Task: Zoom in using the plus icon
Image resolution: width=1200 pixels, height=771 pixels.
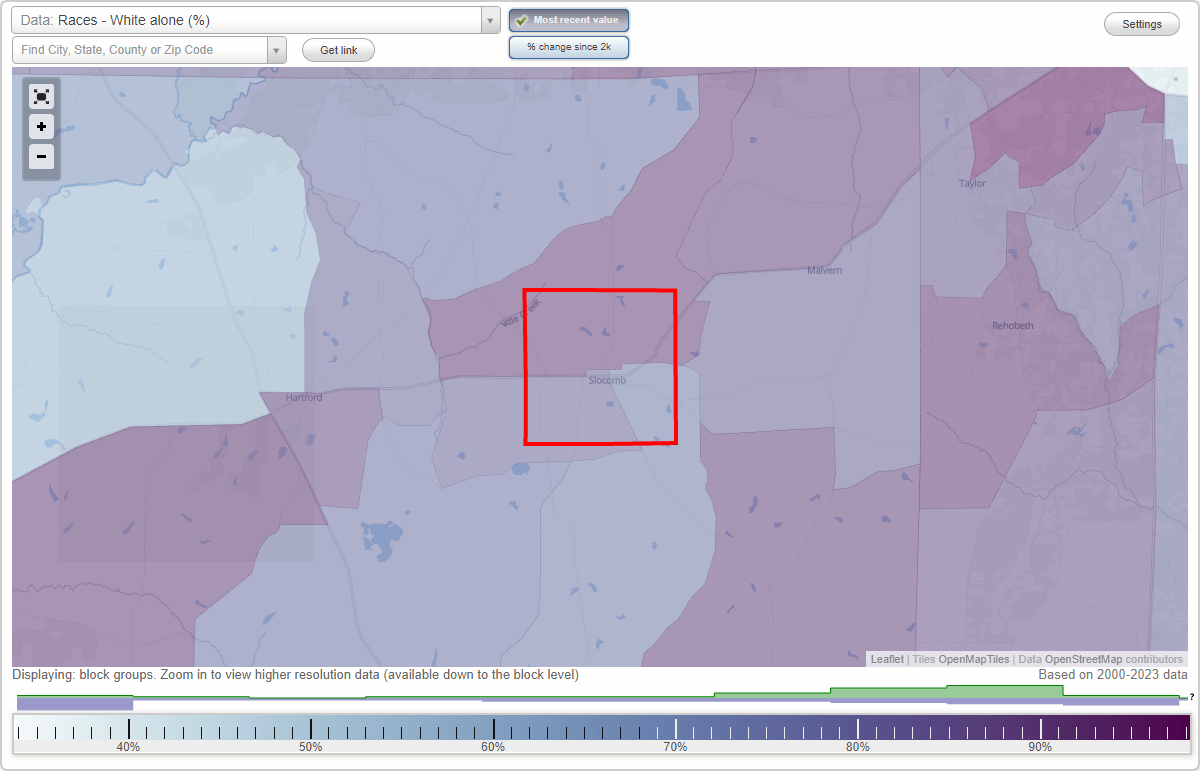Action: [41, 127]
